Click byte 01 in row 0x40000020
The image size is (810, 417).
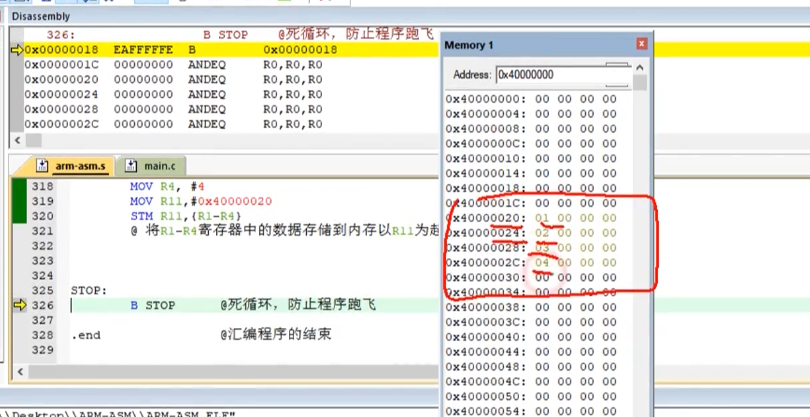click(542, 218)
